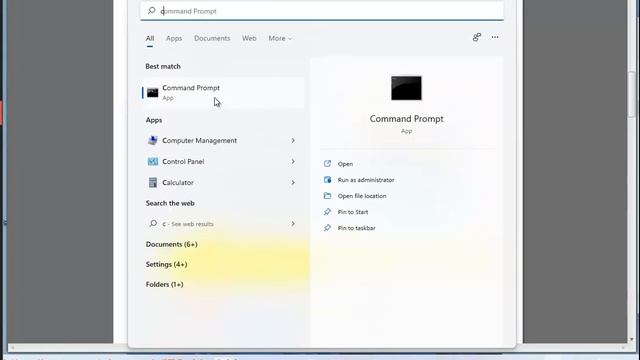Choose Open file location
Viewport: 640px width, 360px height.
pyautogui.click(x=362, y=196)
